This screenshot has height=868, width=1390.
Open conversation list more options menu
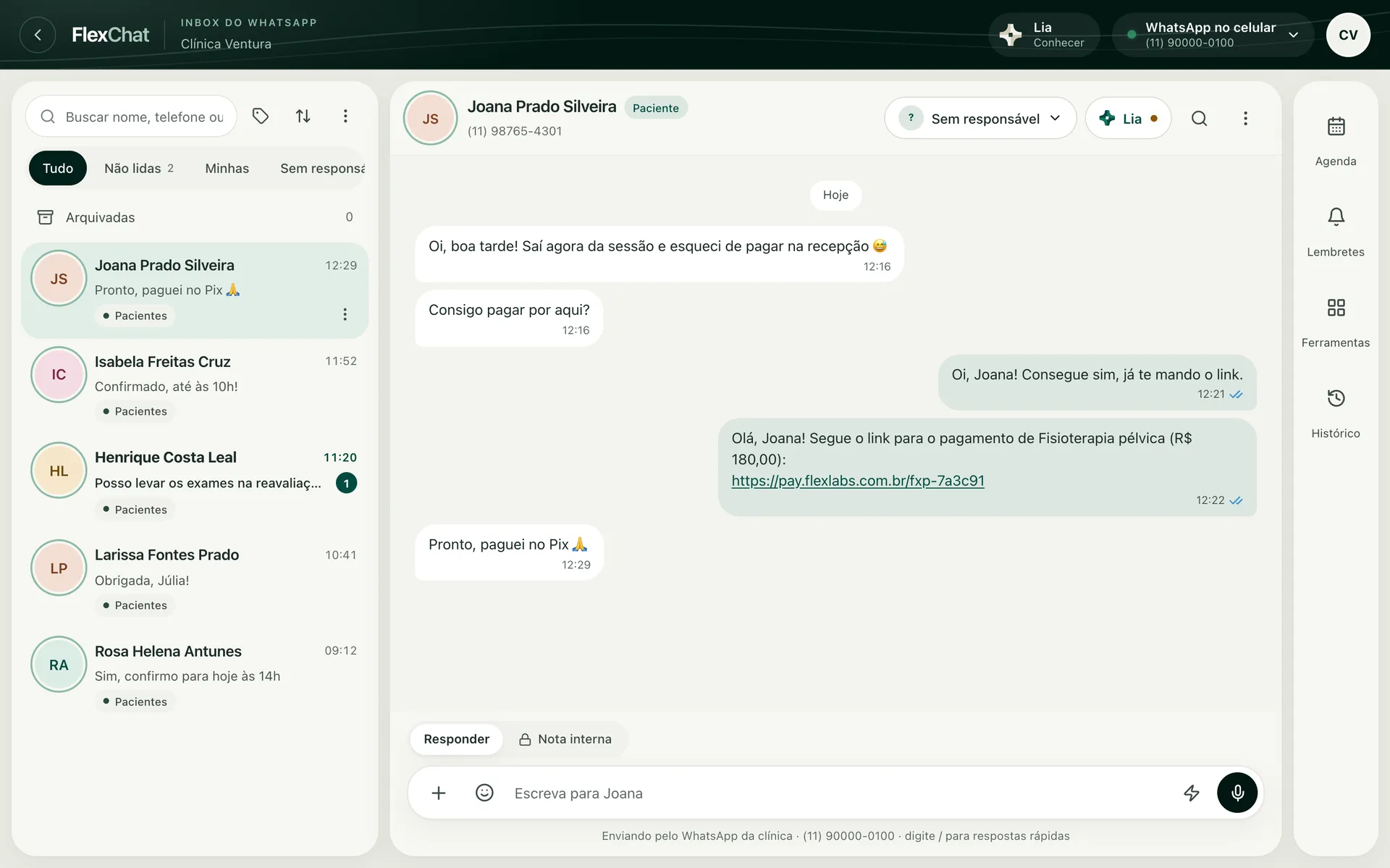point(345,116)
